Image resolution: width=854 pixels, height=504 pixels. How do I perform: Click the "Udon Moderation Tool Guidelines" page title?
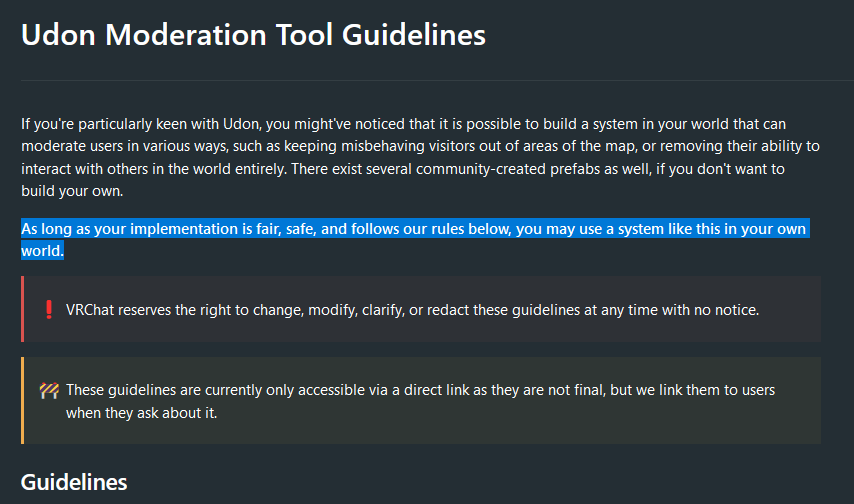tap(253, 35)
